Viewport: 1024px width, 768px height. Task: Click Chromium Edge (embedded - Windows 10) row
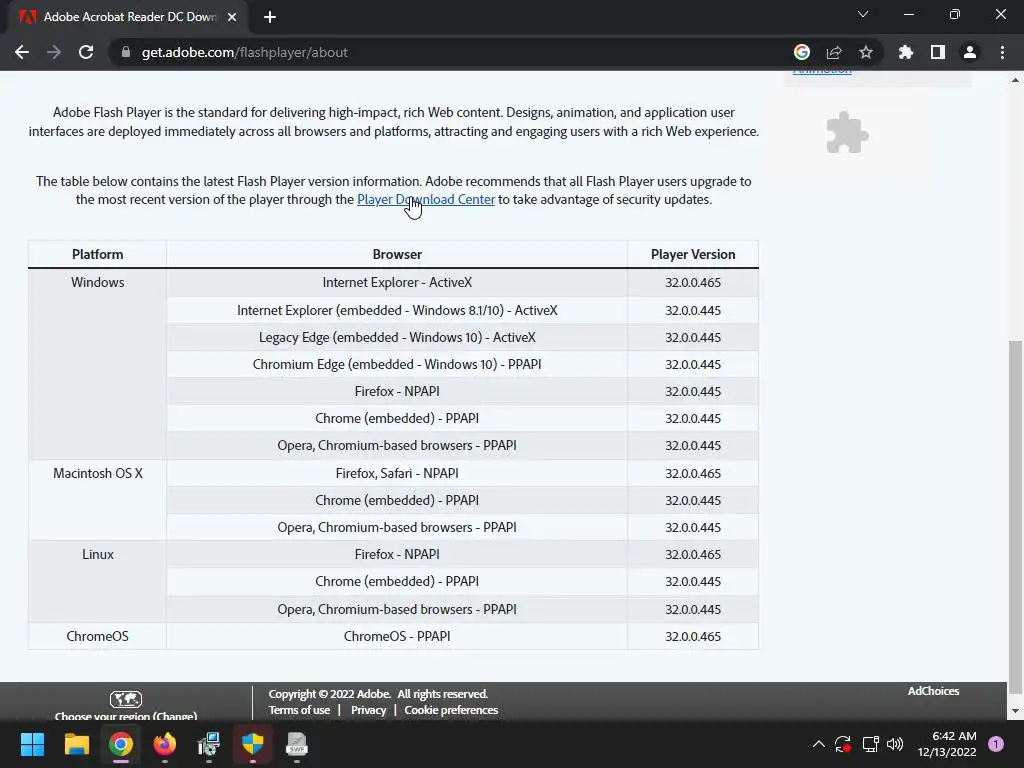click(x=397, y=364)
